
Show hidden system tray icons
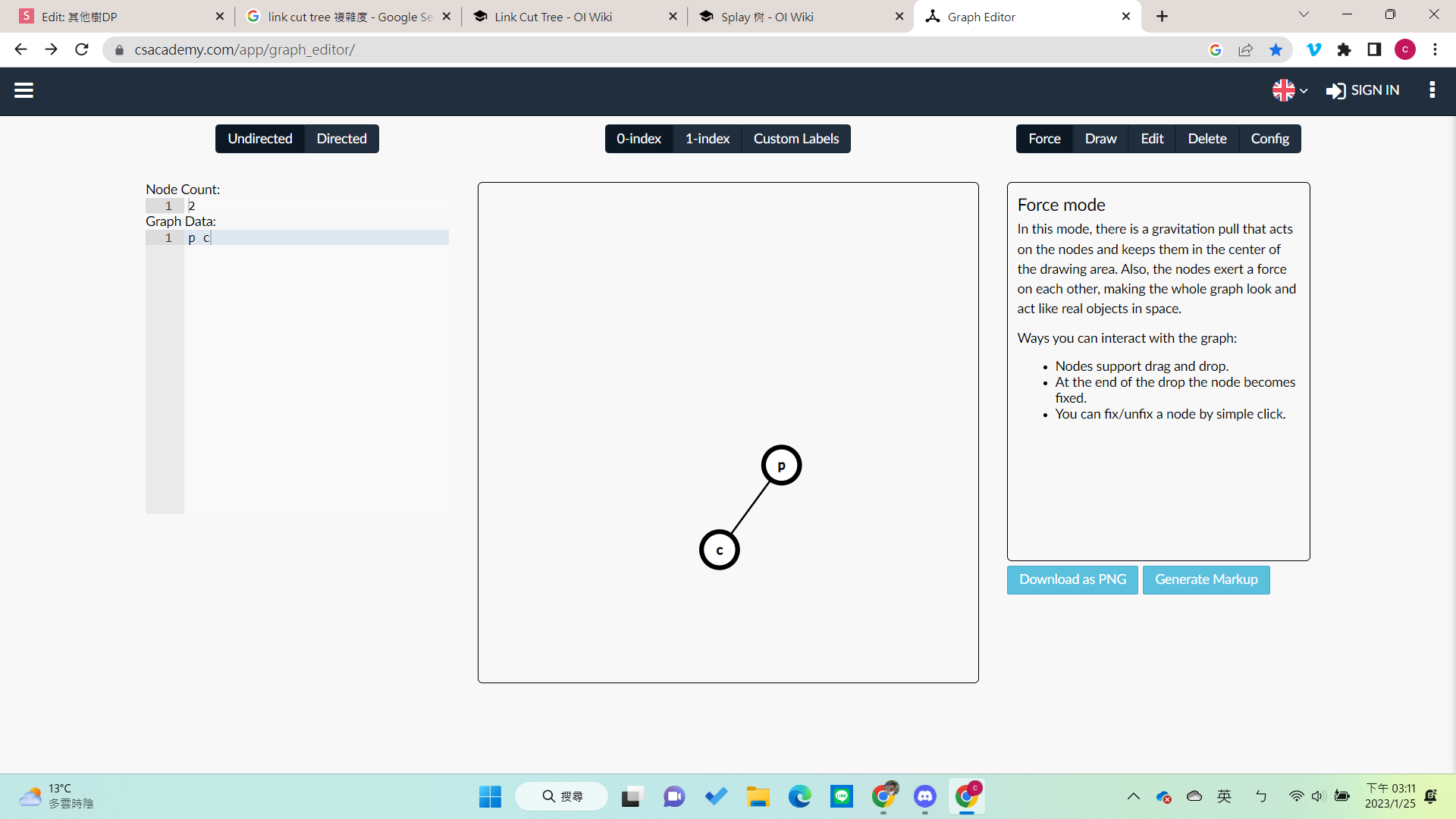[1133, 796]
